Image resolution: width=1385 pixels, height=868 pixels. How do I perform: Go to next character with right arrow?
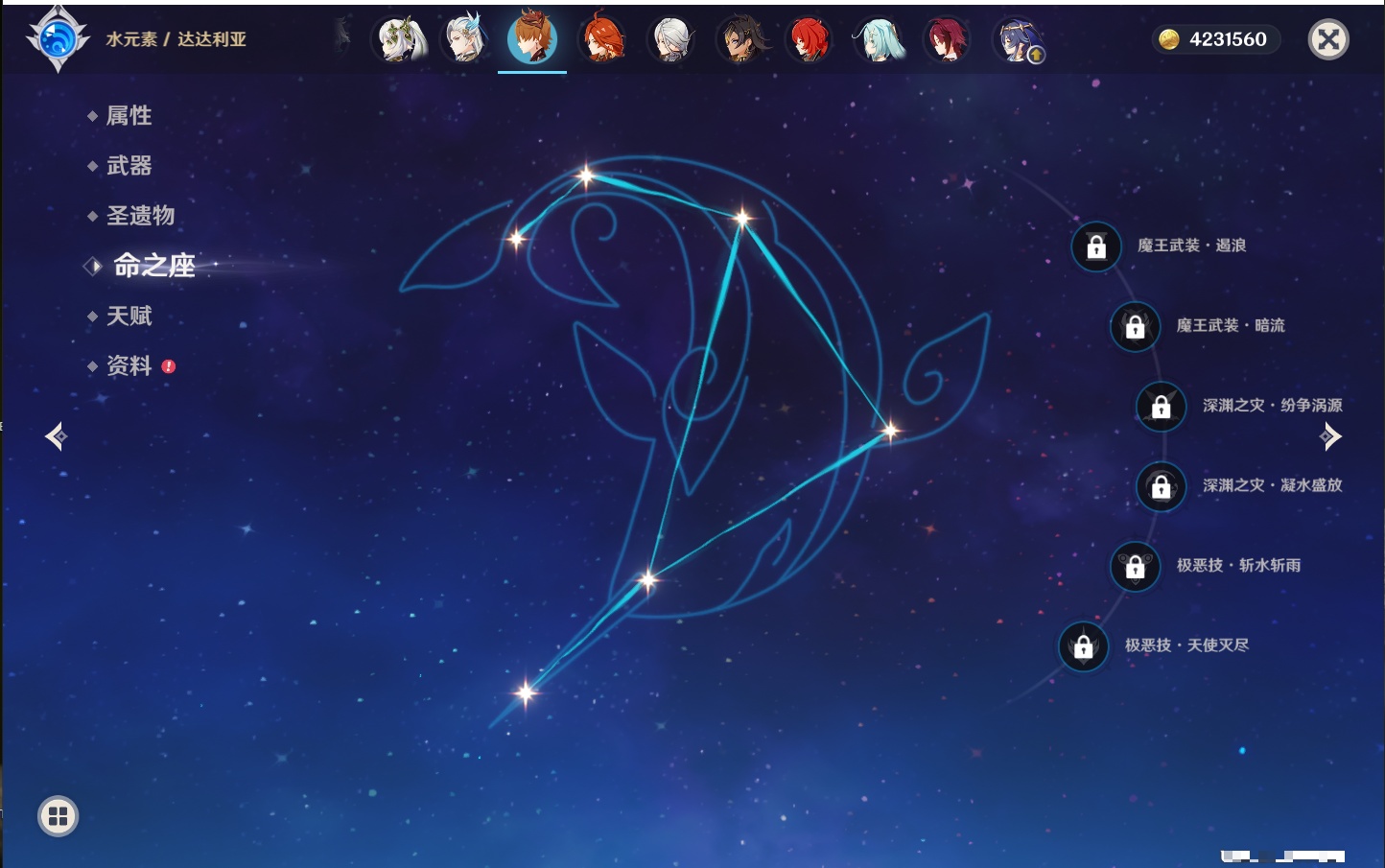tap(1330, 436)
